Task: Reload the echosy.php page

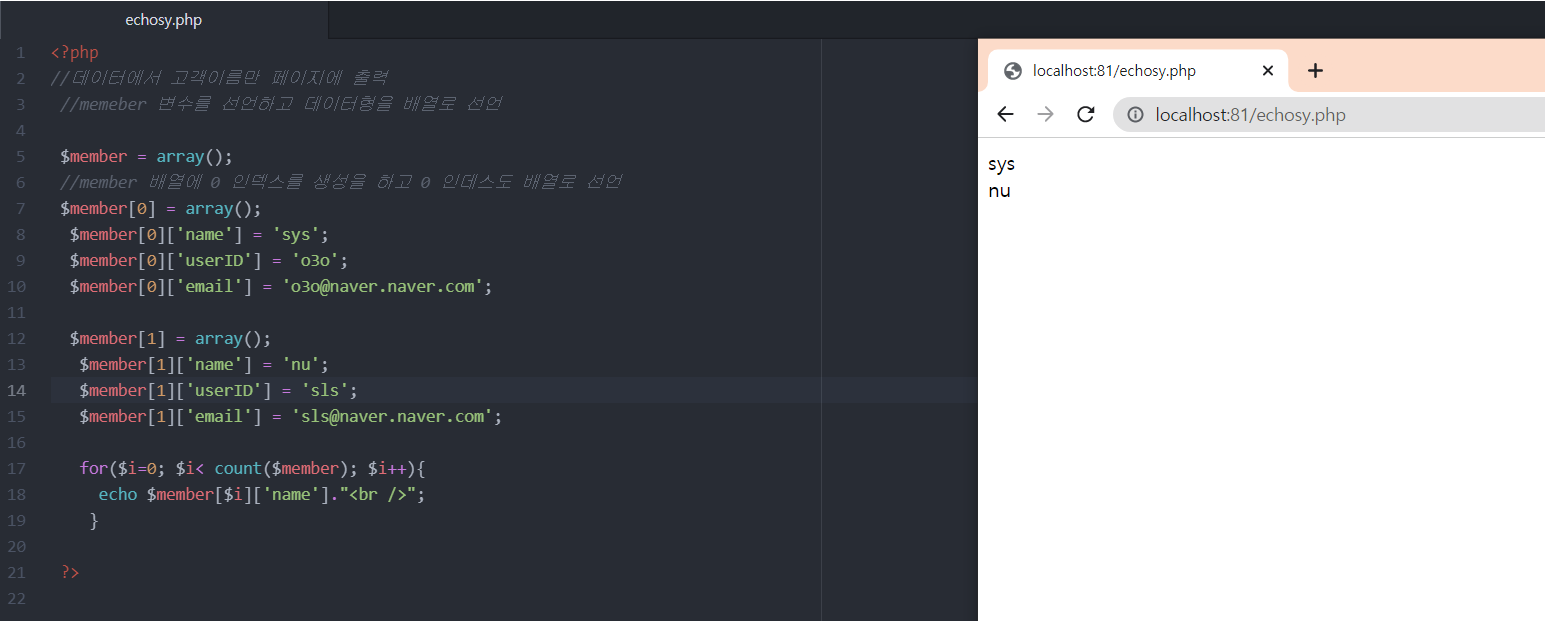Action: click(1086, 115)
